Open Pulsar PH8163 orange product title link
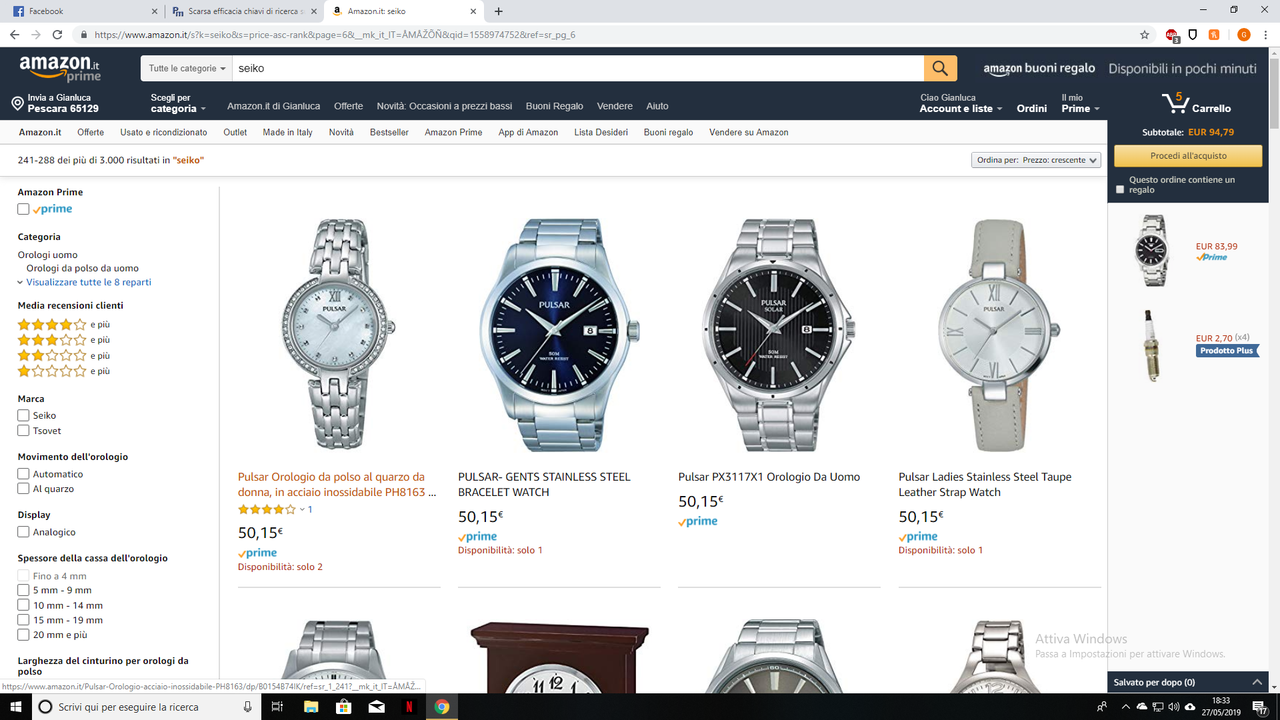1280x720 pixels. point(337,484)
